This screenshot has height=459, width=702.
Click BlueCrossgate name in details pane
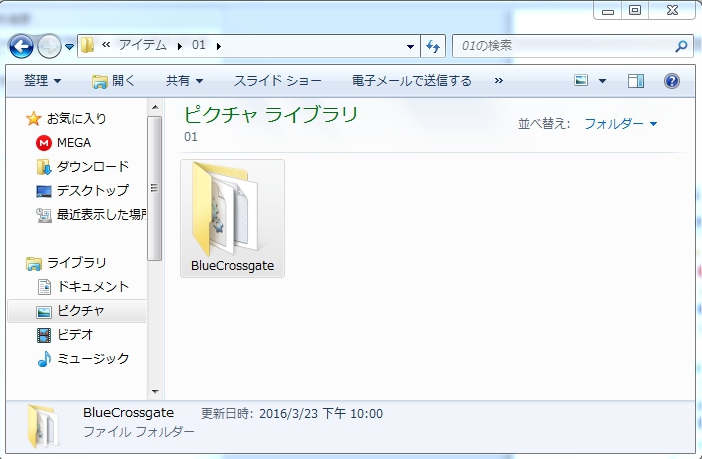128,413
